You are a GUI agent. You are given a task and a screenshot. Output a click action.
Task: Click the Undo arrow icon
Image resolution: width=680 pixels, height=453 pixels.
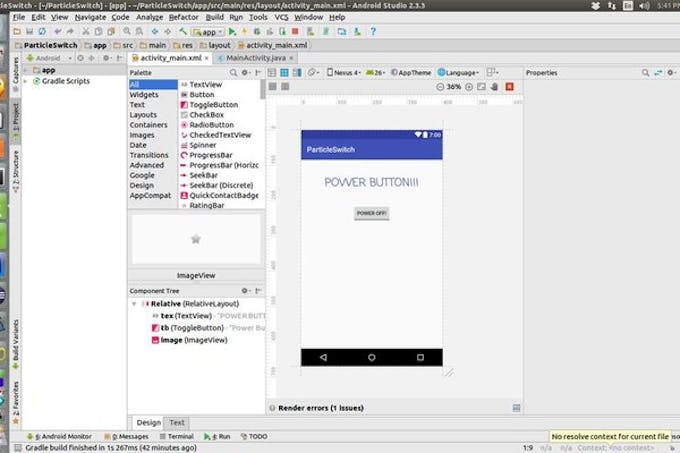pyautogui.click(x=58, y=32)
